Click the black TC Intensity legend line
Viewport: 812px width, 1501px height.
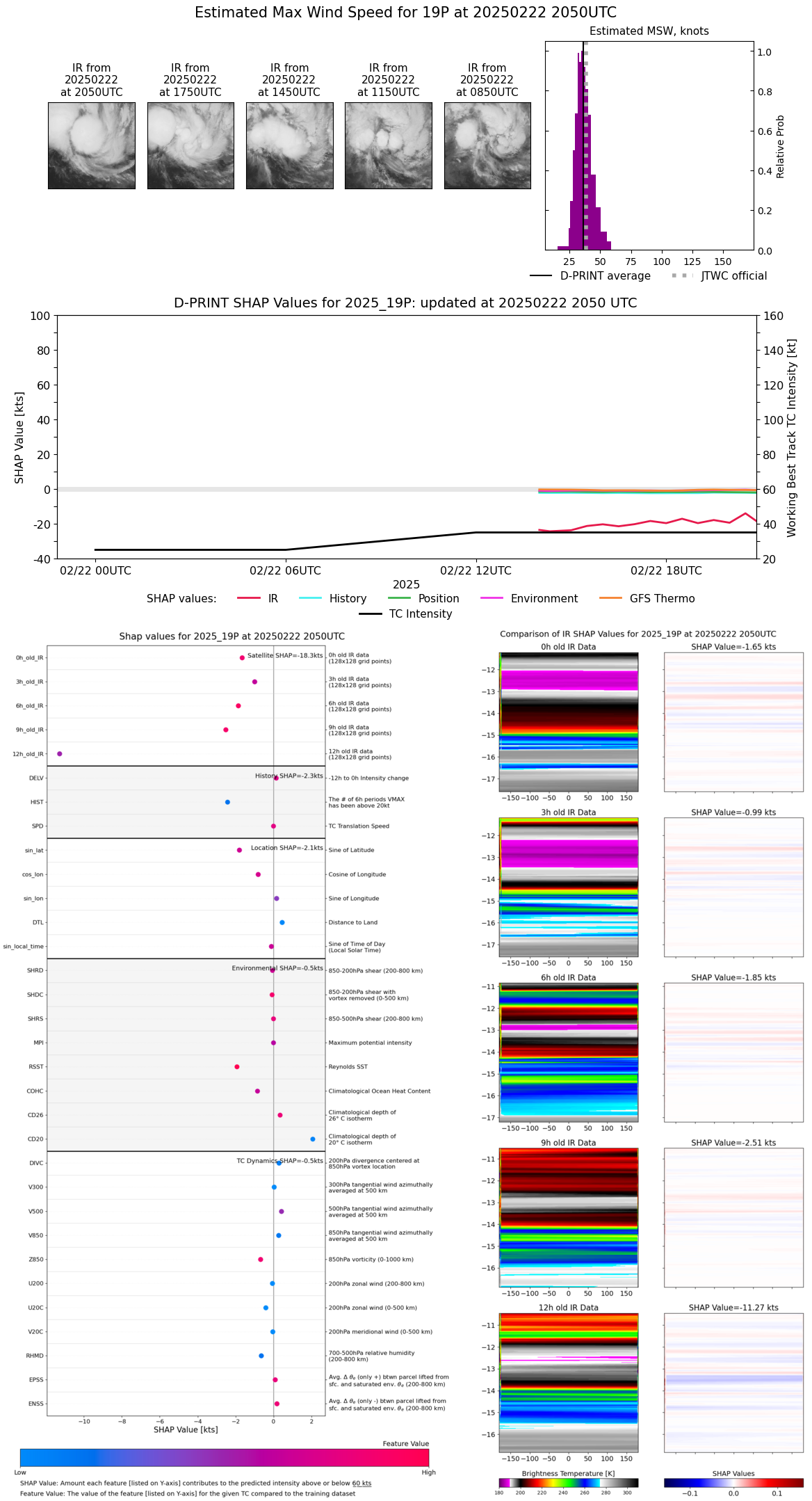[x=370, y=613]
